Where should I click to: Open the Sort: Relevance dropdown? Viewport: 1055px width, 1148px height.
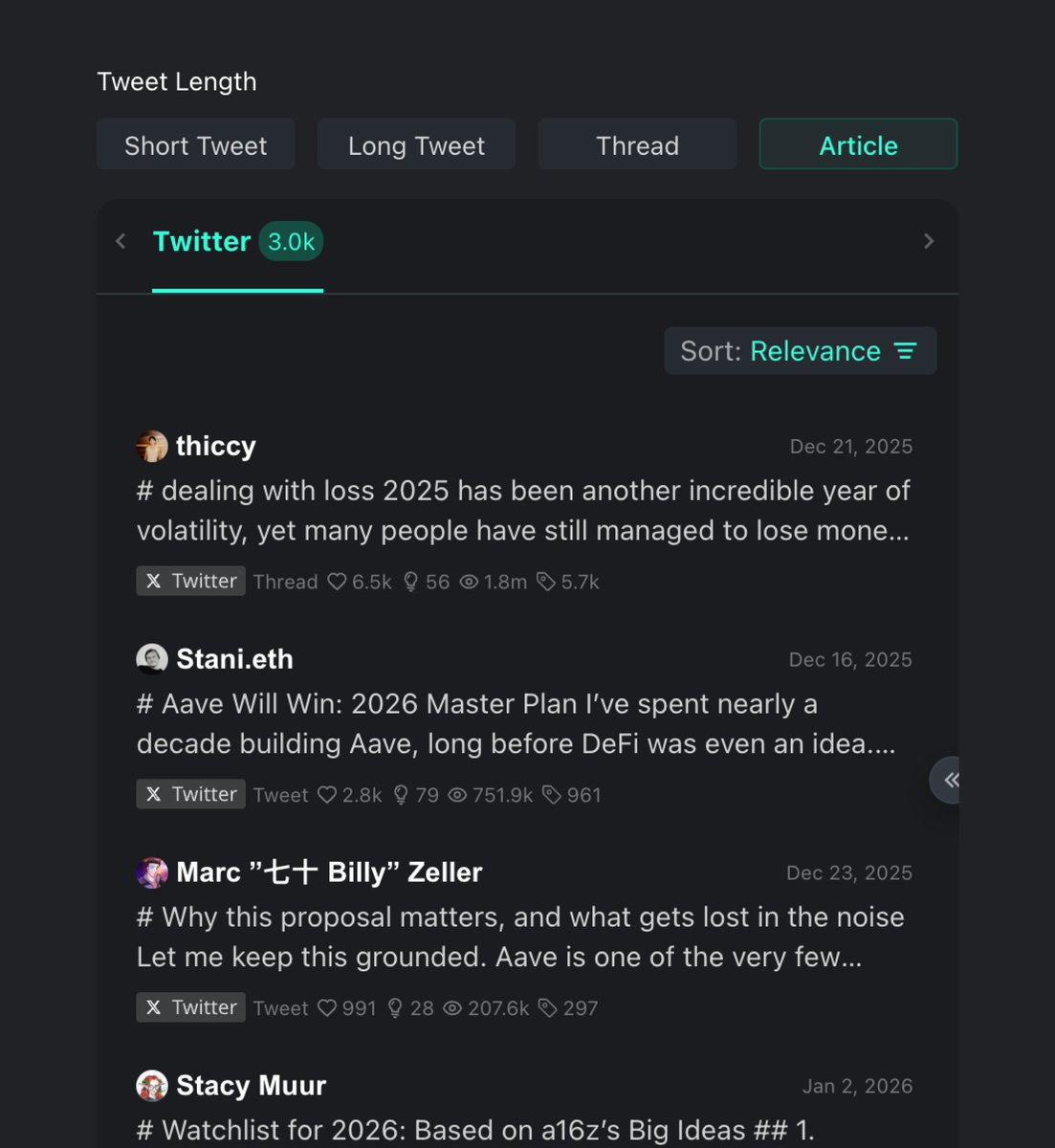(x=800, y=351)
